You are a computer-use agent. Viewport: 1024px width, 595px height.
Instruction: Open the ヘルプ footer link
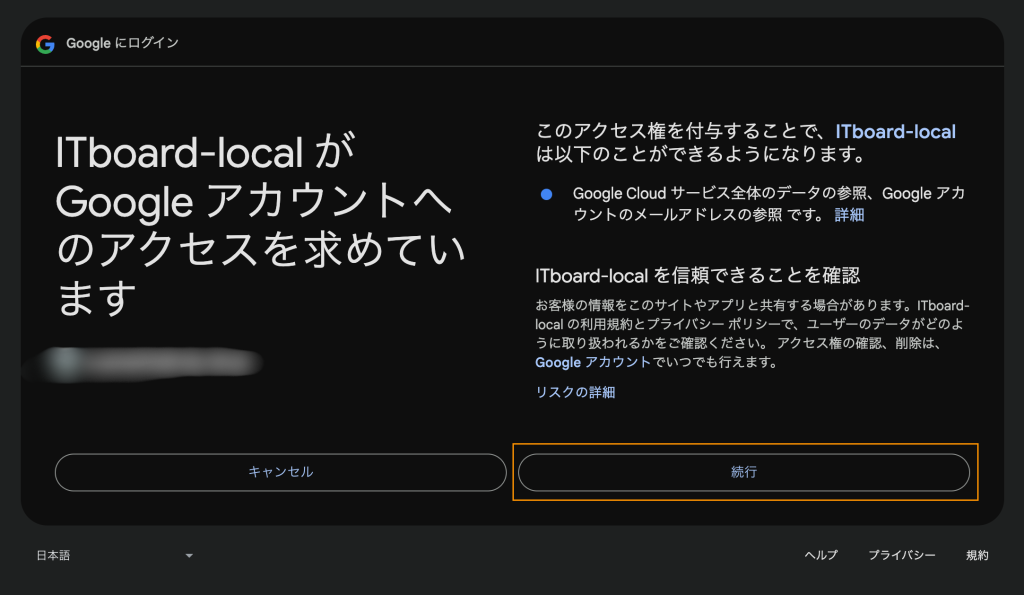[x=821, y=555]
